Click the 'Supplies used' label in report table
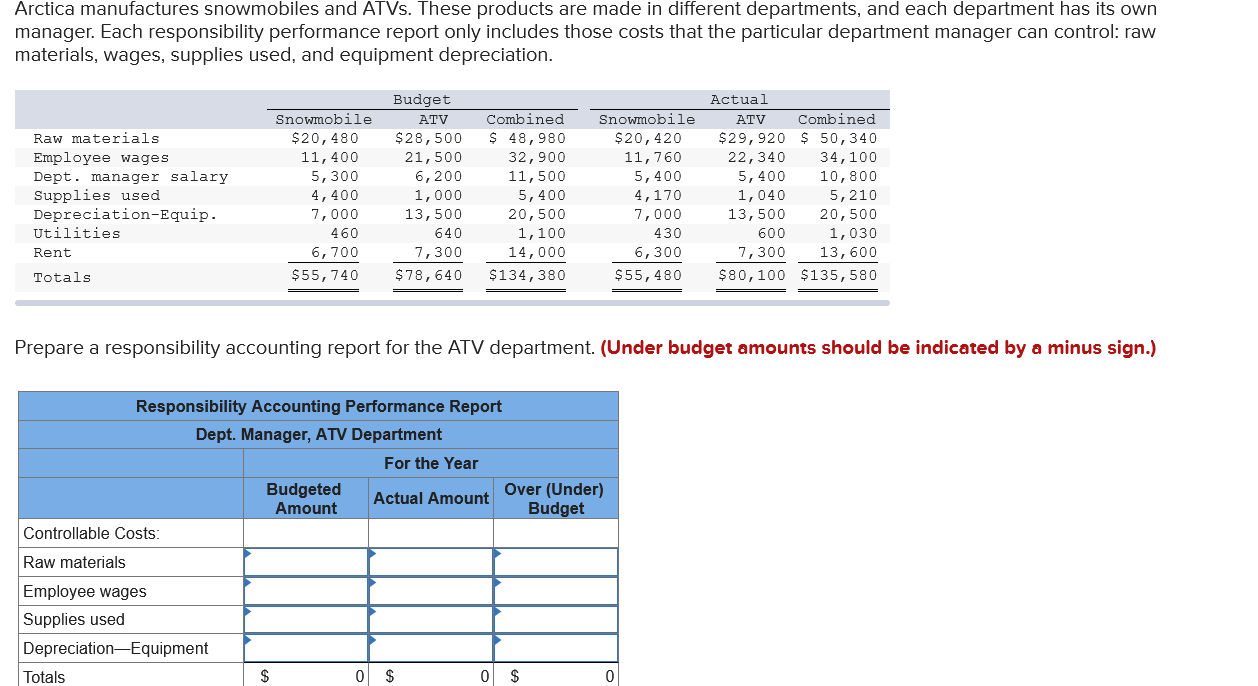 point(74,620)
